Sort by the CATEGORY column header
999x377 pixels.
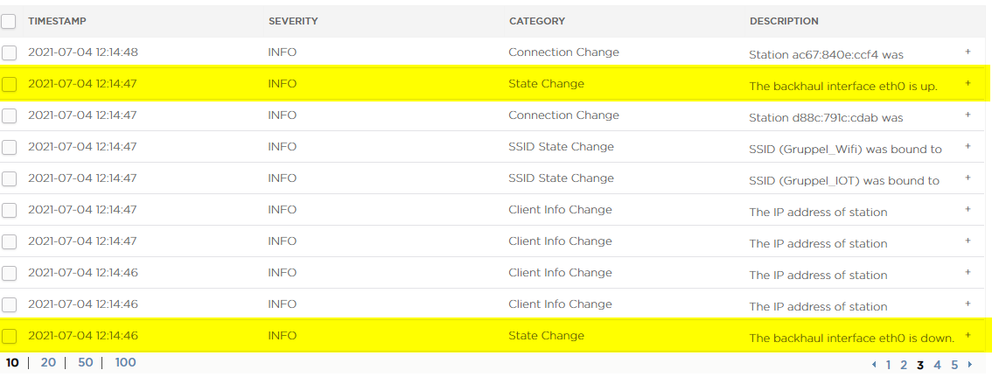point(537,21)
